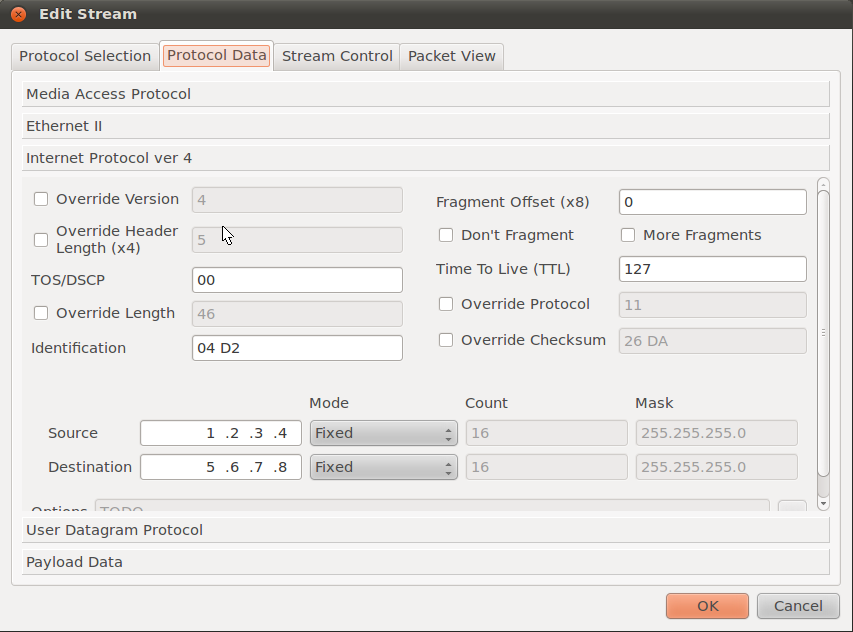The height and width of the screenshot is (632, 853).
Task: Expand the Media Access Protocol section
Action: [x=425, y=94]
